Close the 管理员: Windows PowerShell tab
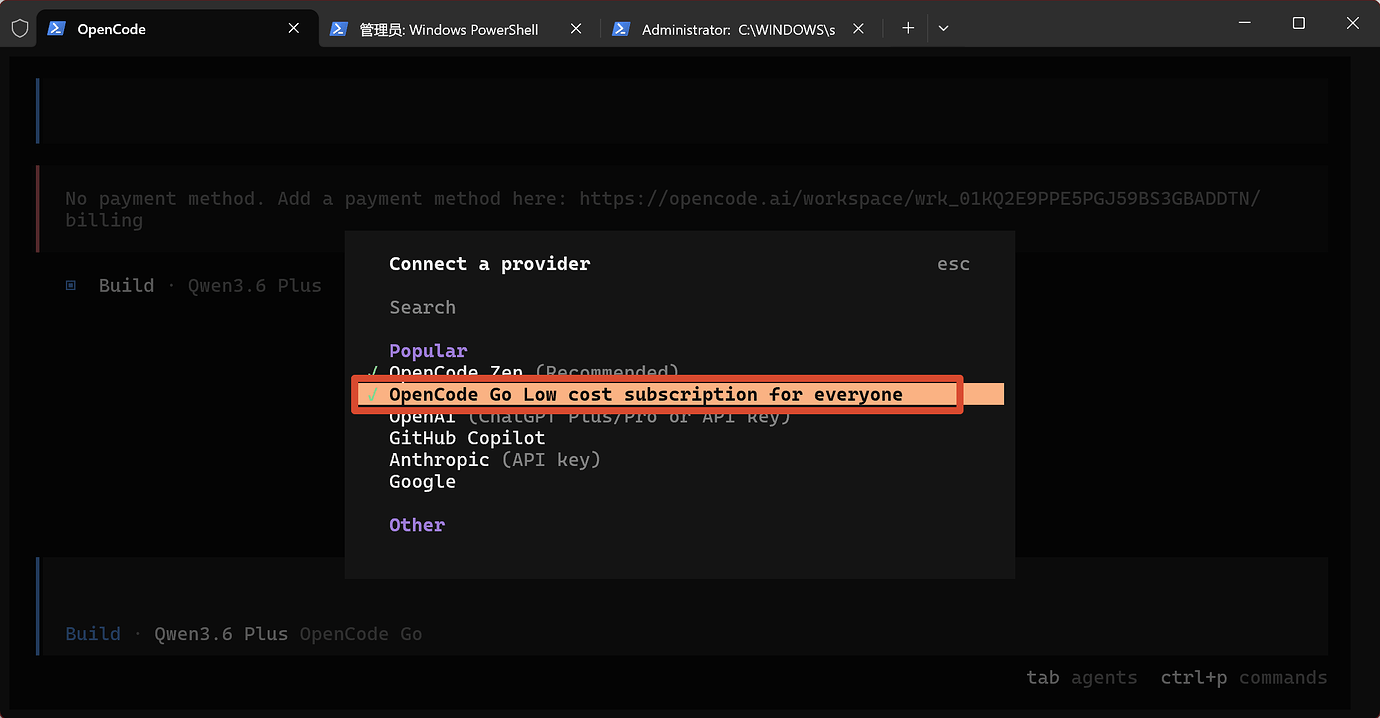 coord(576,29)
